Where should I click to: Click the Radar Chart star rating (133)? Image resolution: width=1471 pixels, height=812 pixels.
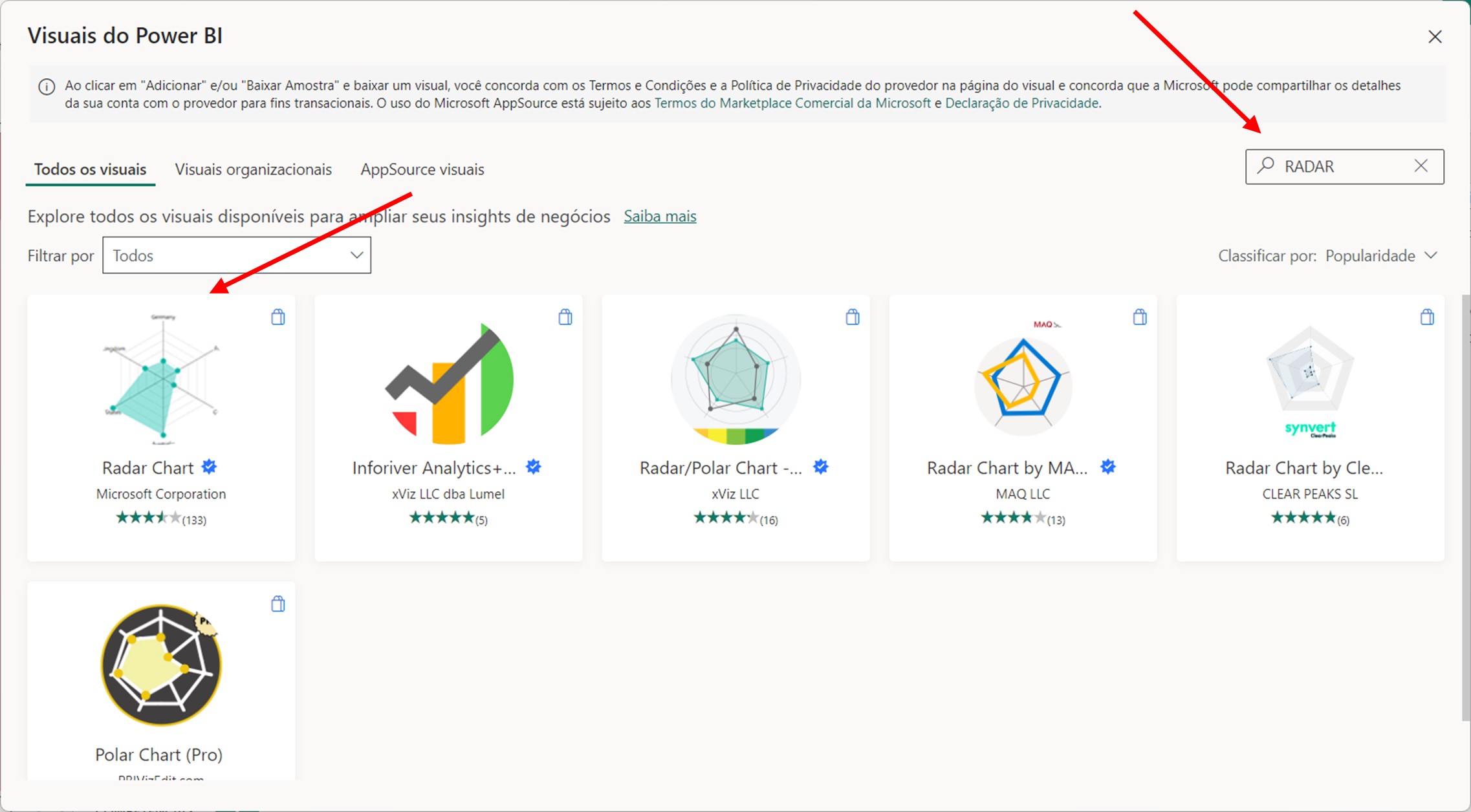tap(161, 518)
